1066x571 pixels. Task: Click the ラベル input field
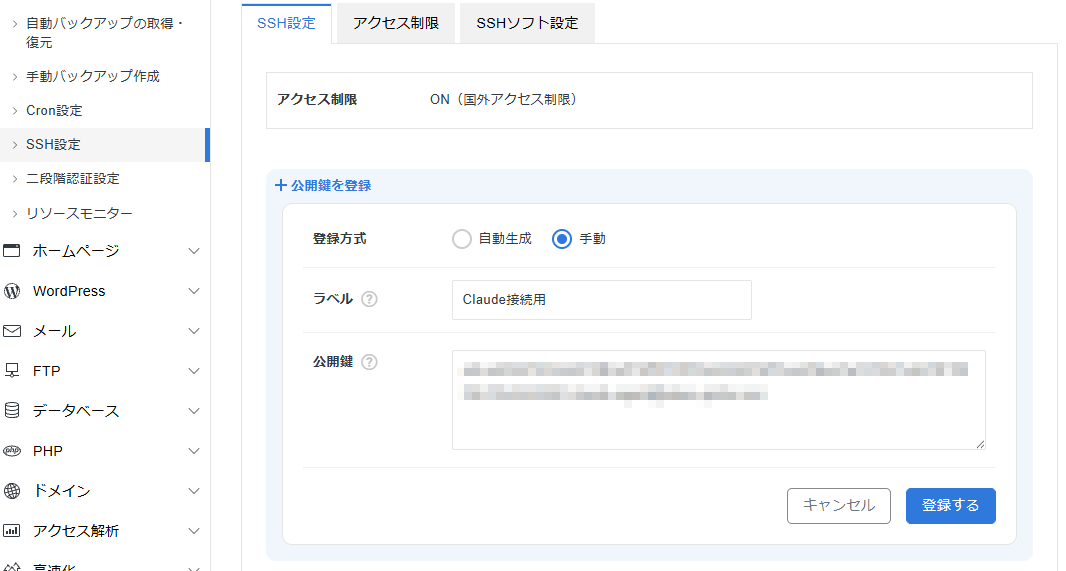[x=602, y=300]
